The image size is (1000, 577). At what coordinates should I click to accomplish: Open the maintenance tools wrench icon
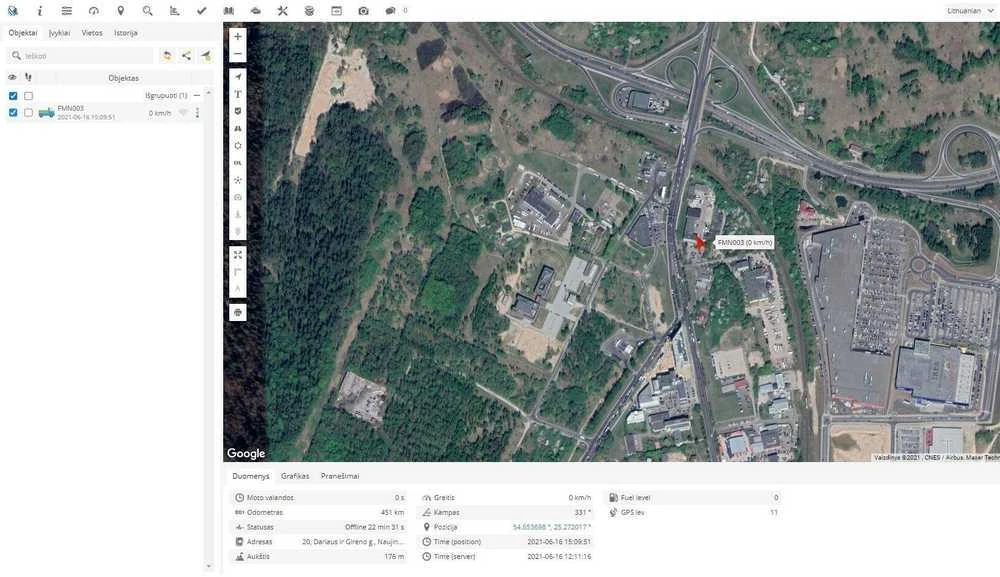click(x=283, y=11)
